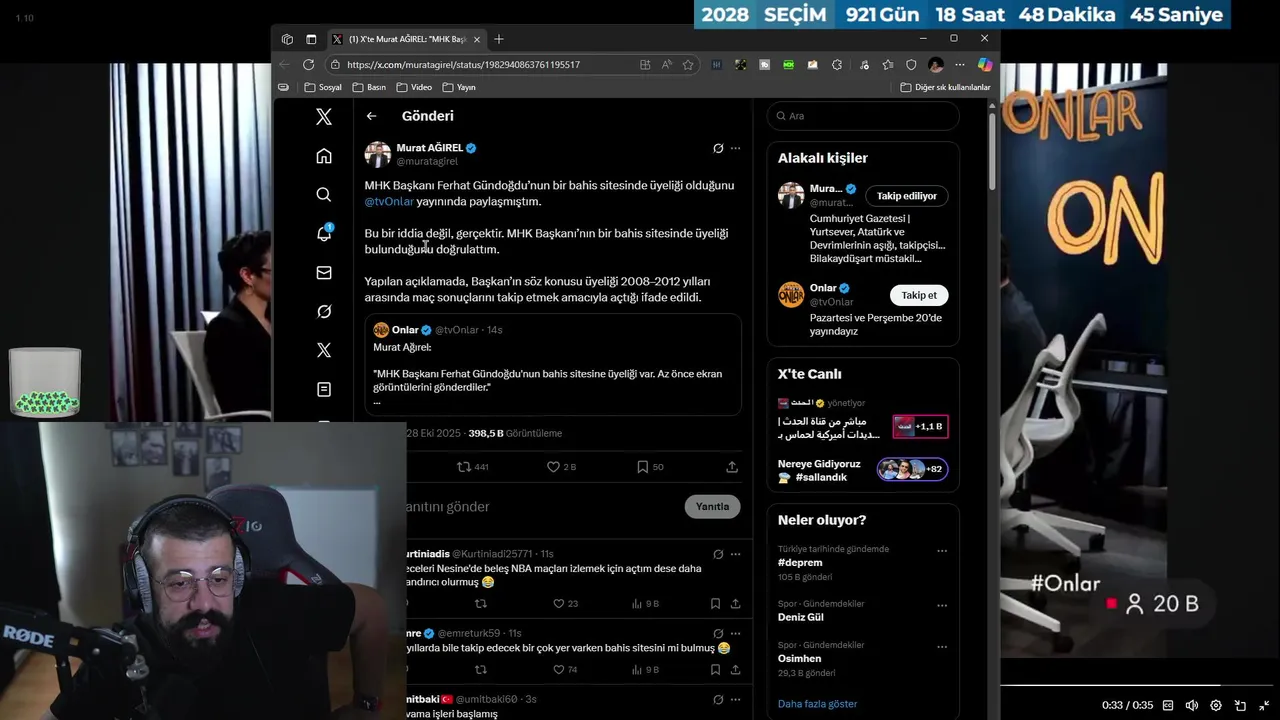Open Notifications bell icon in sidebar
The height and width of the screenshot is (720, 1280).
pos(324,233)
